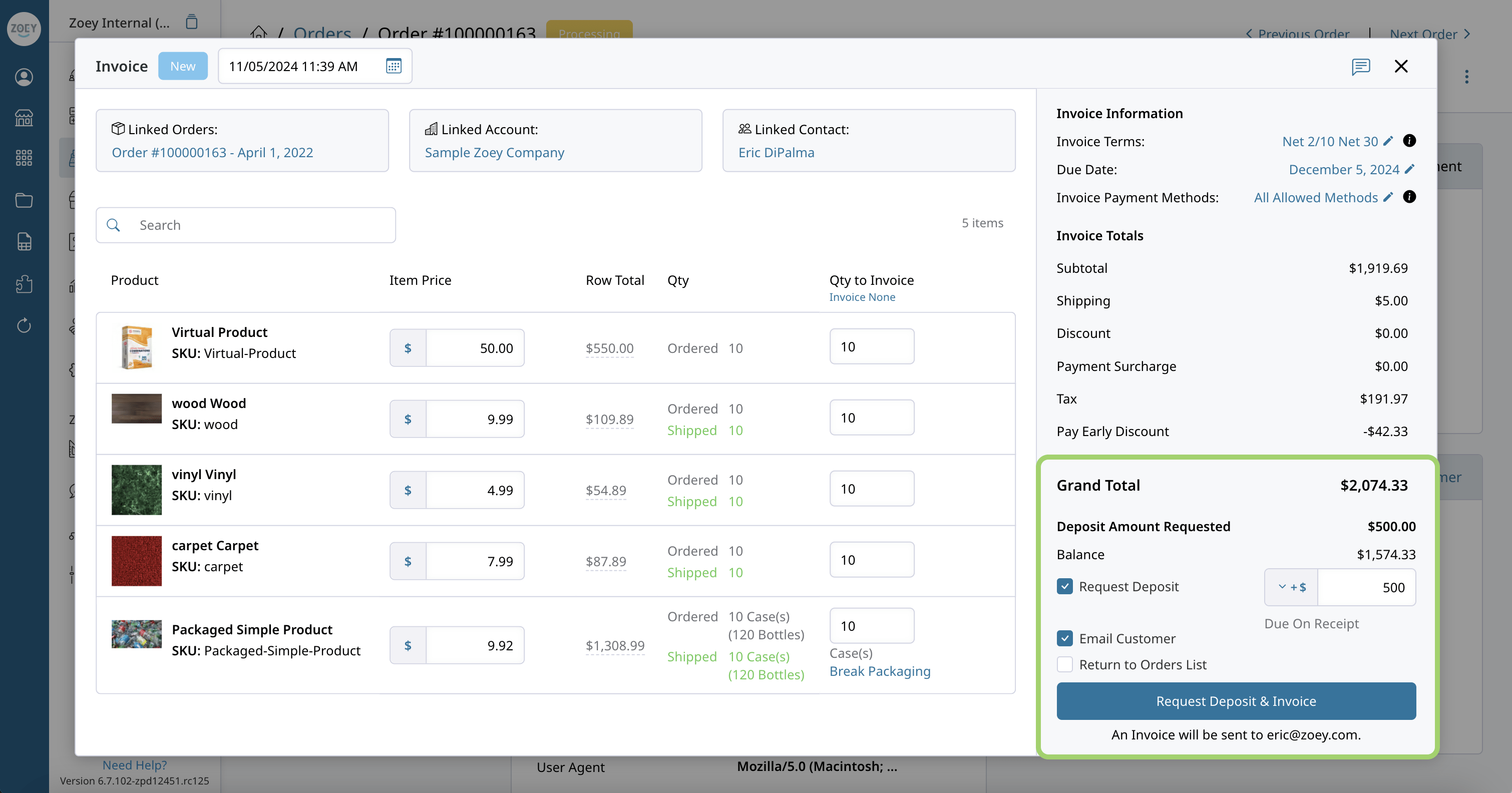The image size is (1512, 793).
Task: Expand the deposit type +$ dropdown
Action: pyautogui.click(x=1291, y=587)
